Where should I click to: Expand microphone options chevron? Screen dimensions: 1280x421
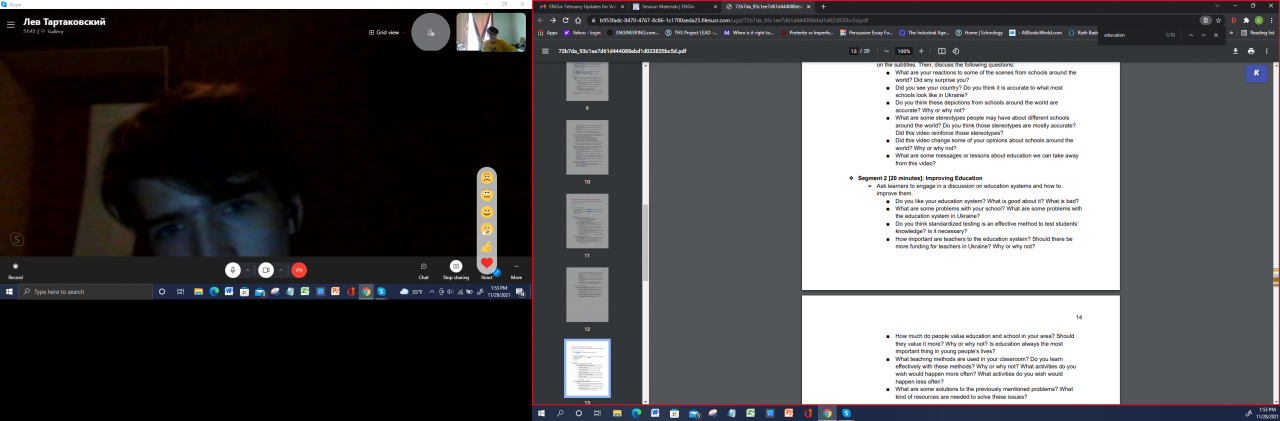point(247,270)
